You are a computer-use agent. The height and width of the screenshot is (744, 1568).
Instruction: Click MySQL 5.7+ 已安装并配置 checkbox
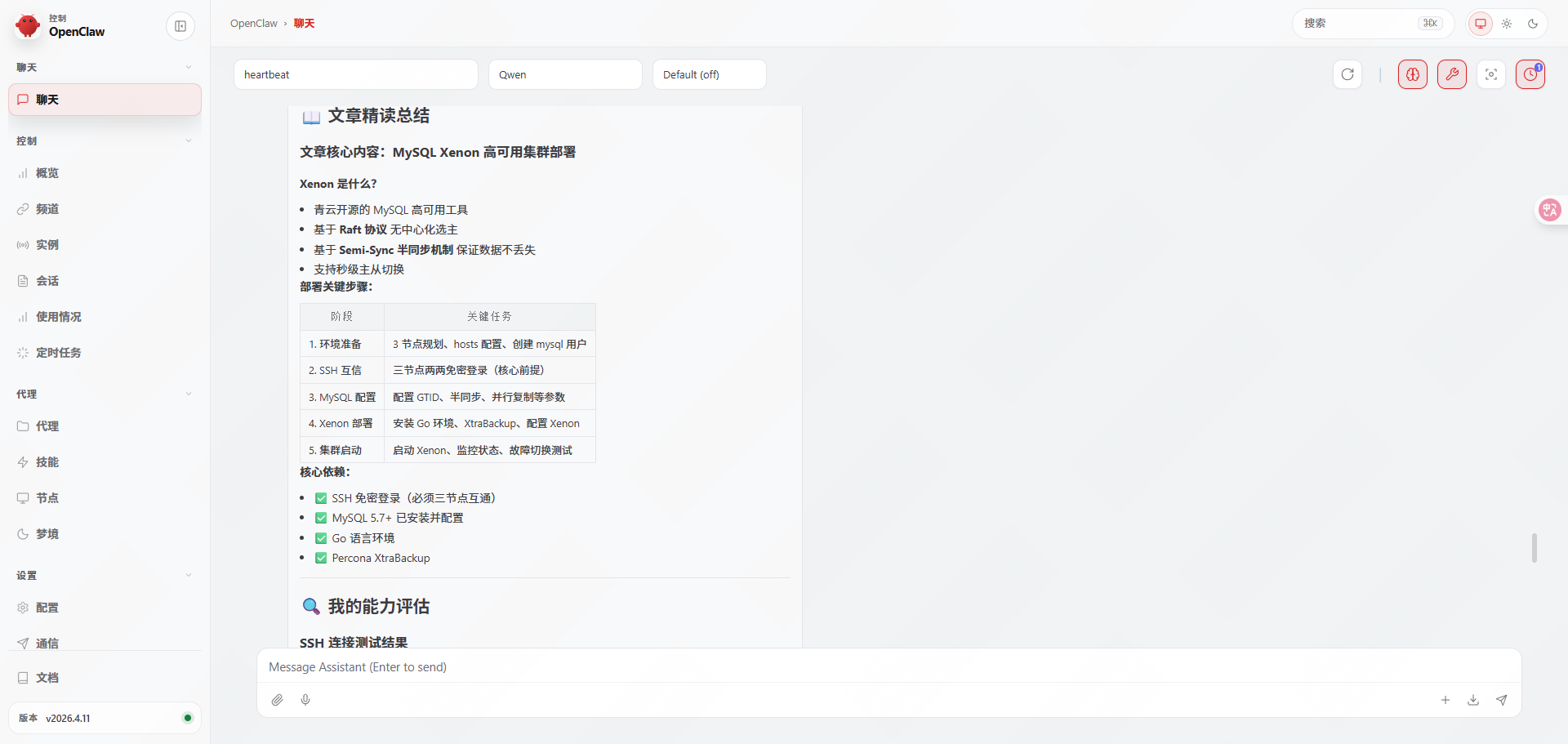pos(321,518)
